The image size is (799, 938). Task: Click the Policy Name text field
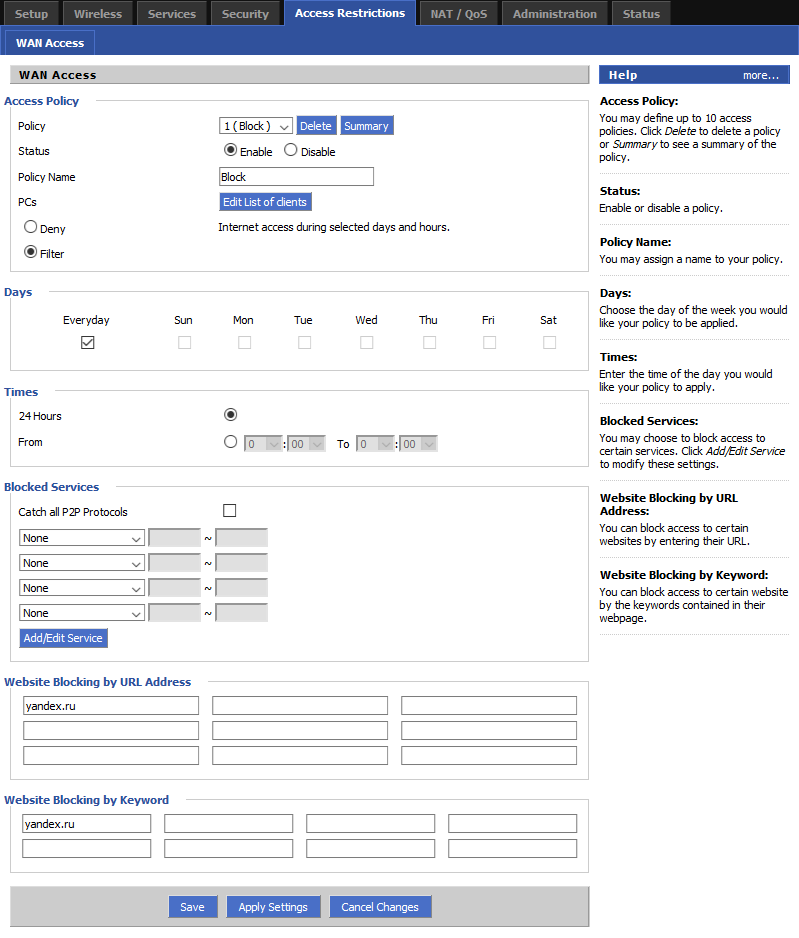(x=297, y=176)
